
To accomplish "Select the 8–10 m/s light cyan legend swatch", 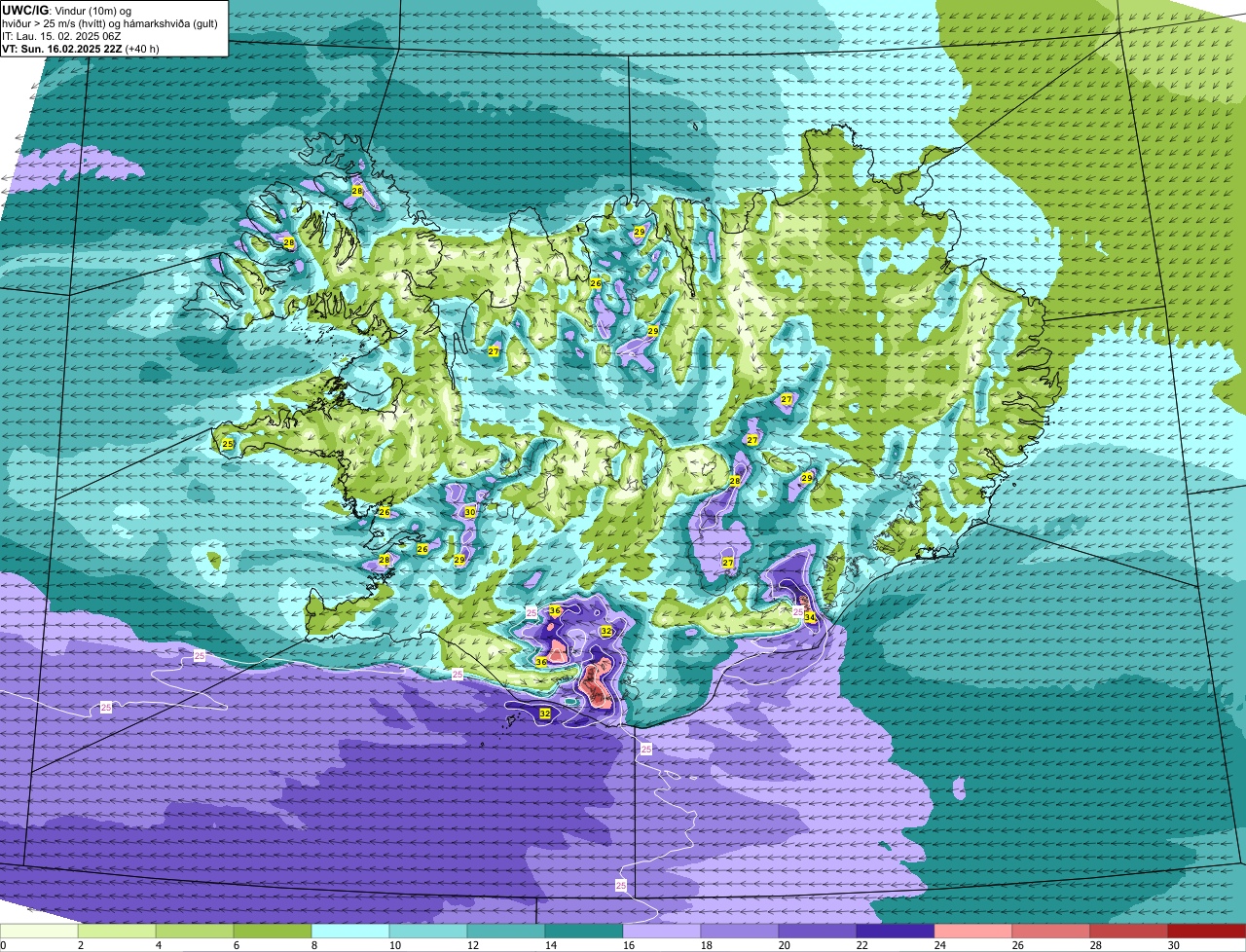I will pos(350,931).
